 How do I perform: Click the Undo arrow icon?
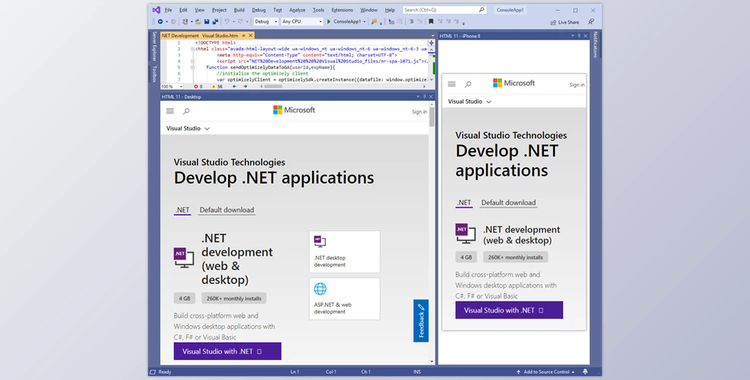tap(227, 22)
